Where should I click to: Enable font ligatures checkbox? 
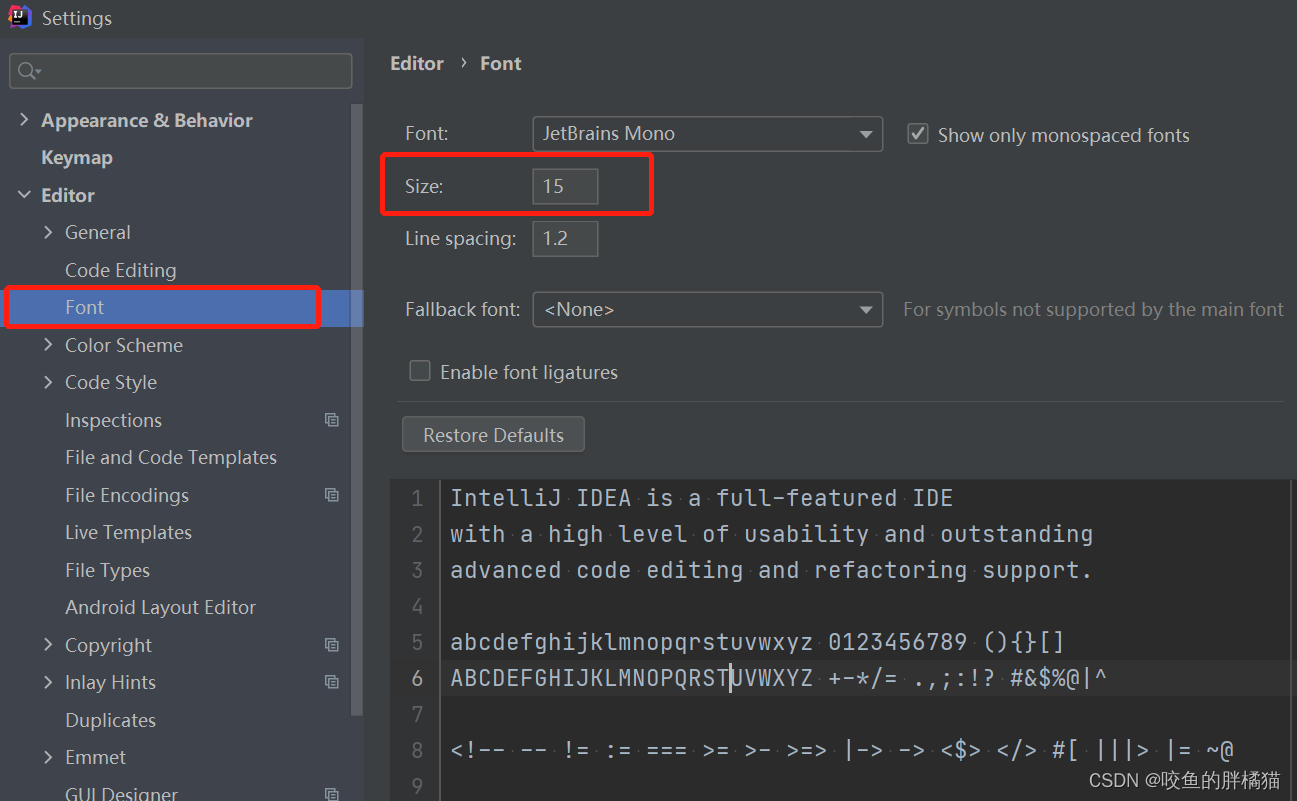tap(420, 371)
